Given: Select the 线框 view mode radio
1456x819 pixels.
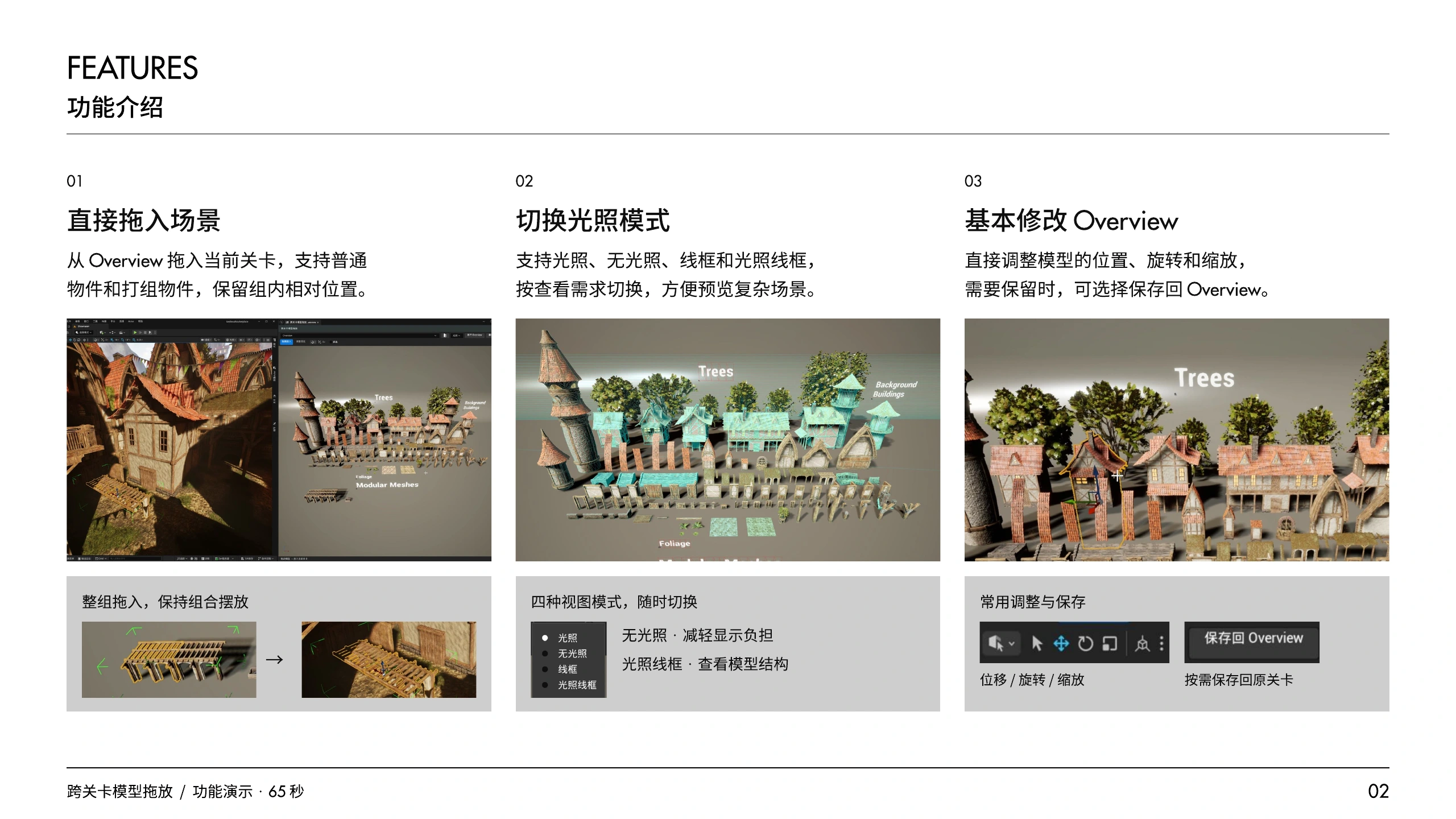Looking at the screenshot, I should pyautogui.click(x=545, y=669).
